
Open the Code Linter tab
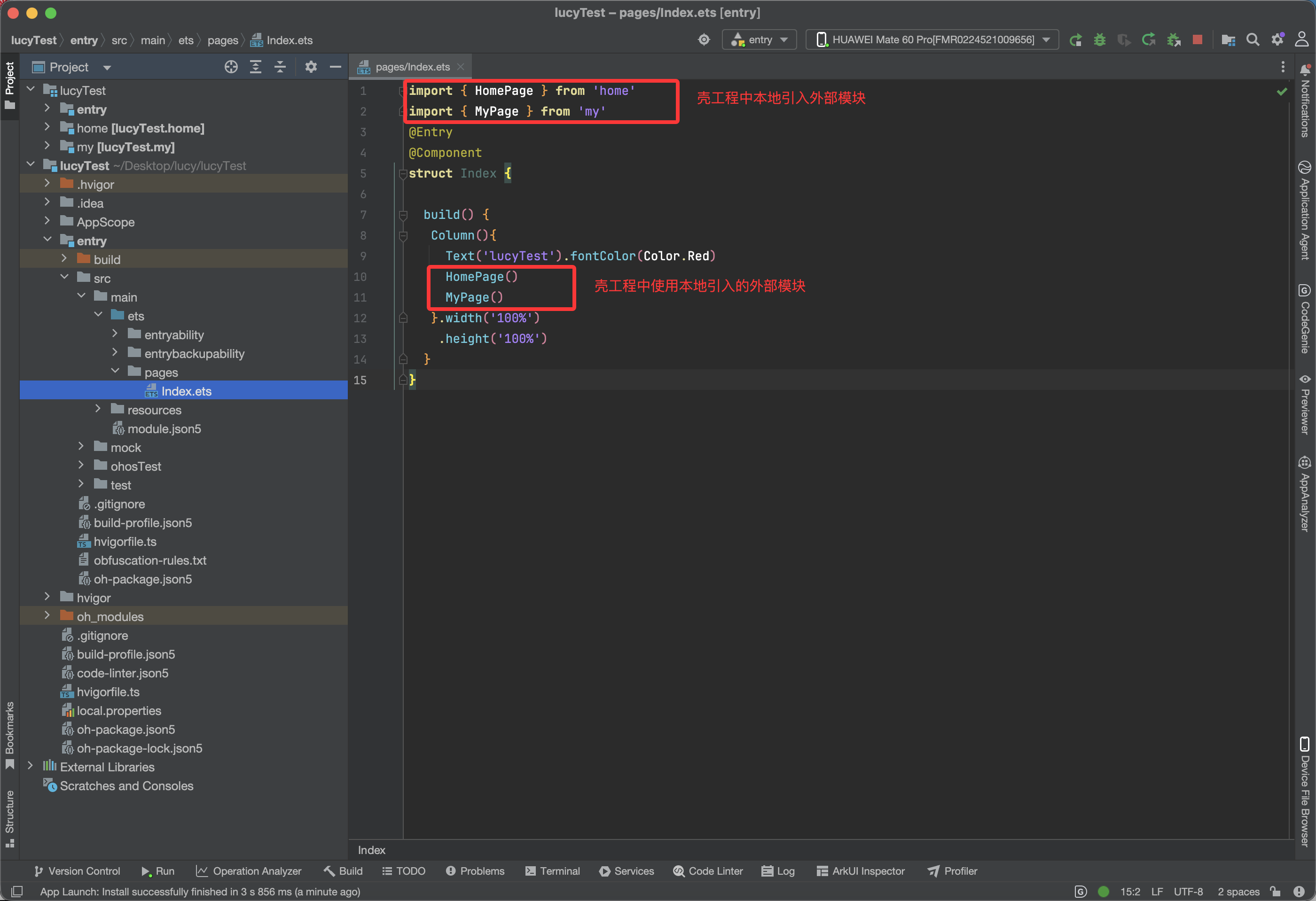708,871
